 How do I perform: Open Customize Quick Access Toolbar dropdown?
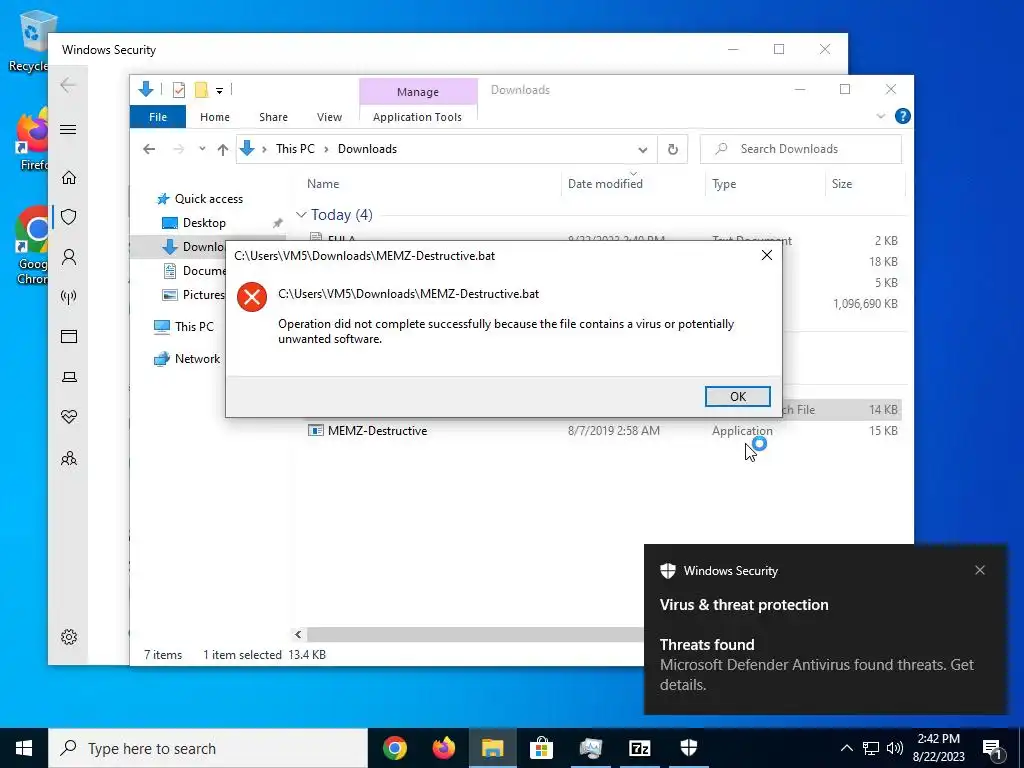click(219, 90)
